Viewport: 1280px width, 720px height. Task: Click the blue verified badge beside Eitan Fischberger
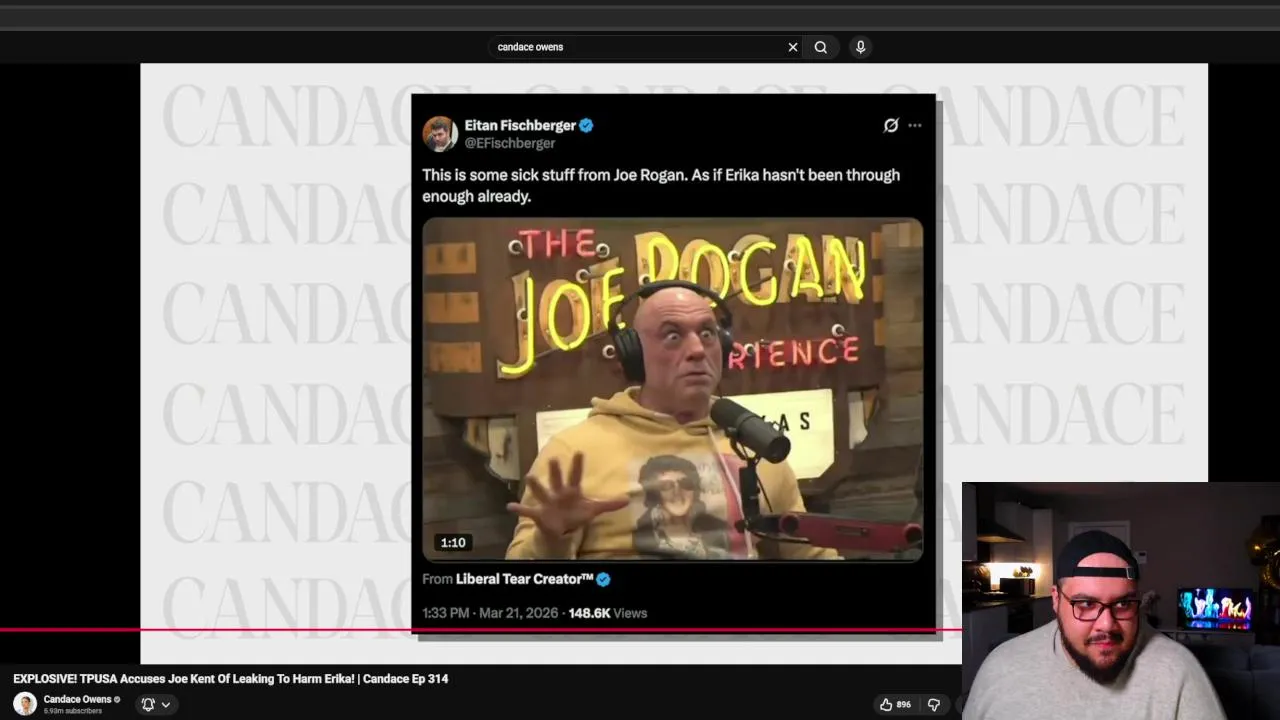tap(587, 125)
